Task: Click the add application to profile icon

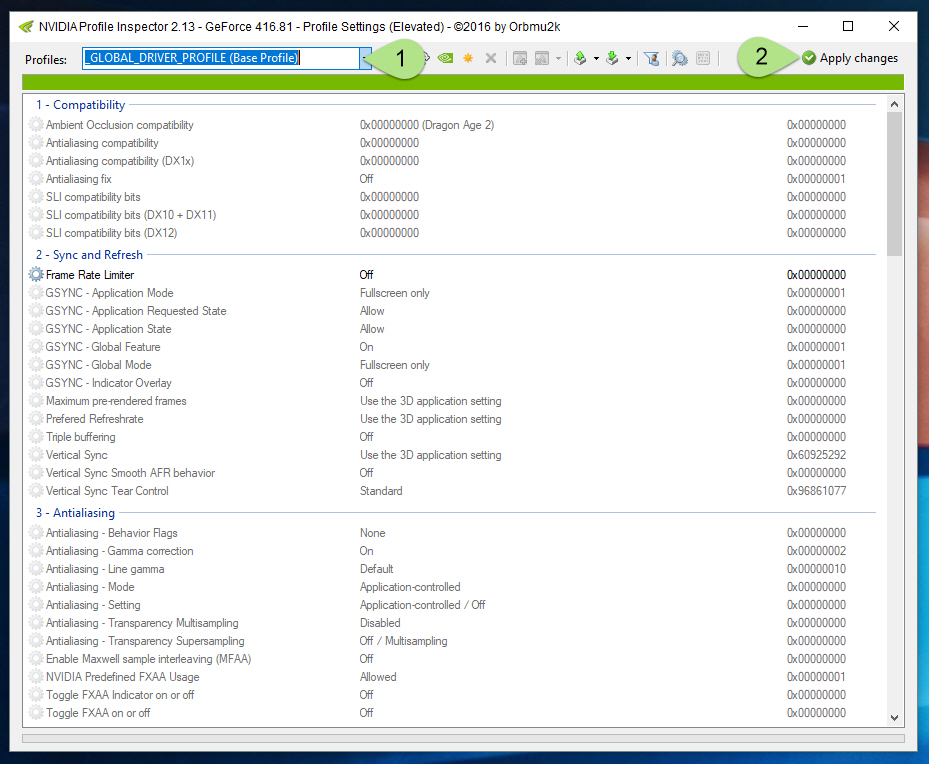Action: 520,58
